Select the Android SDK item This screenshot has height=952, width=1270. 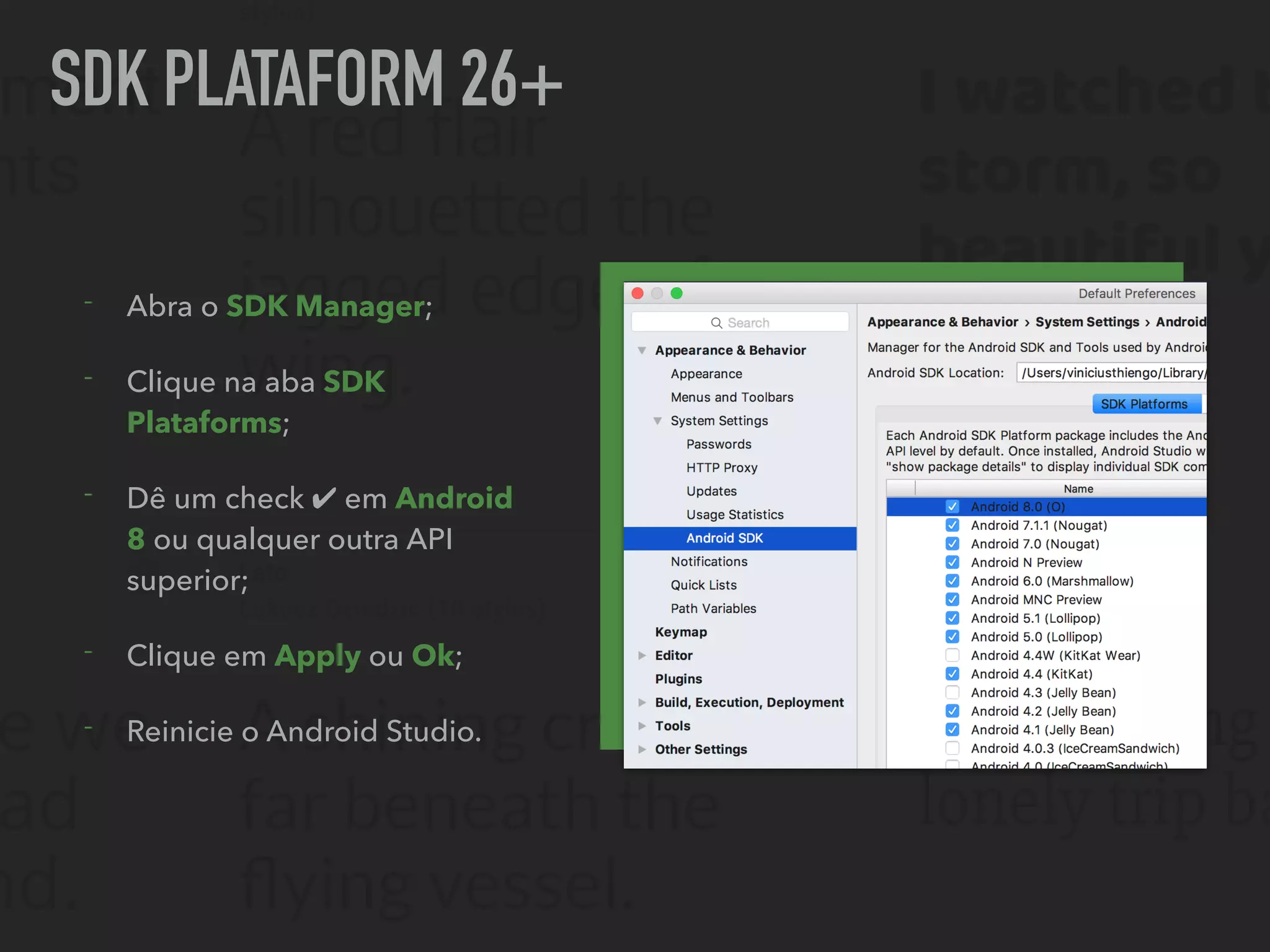click(x=740, y=539)
